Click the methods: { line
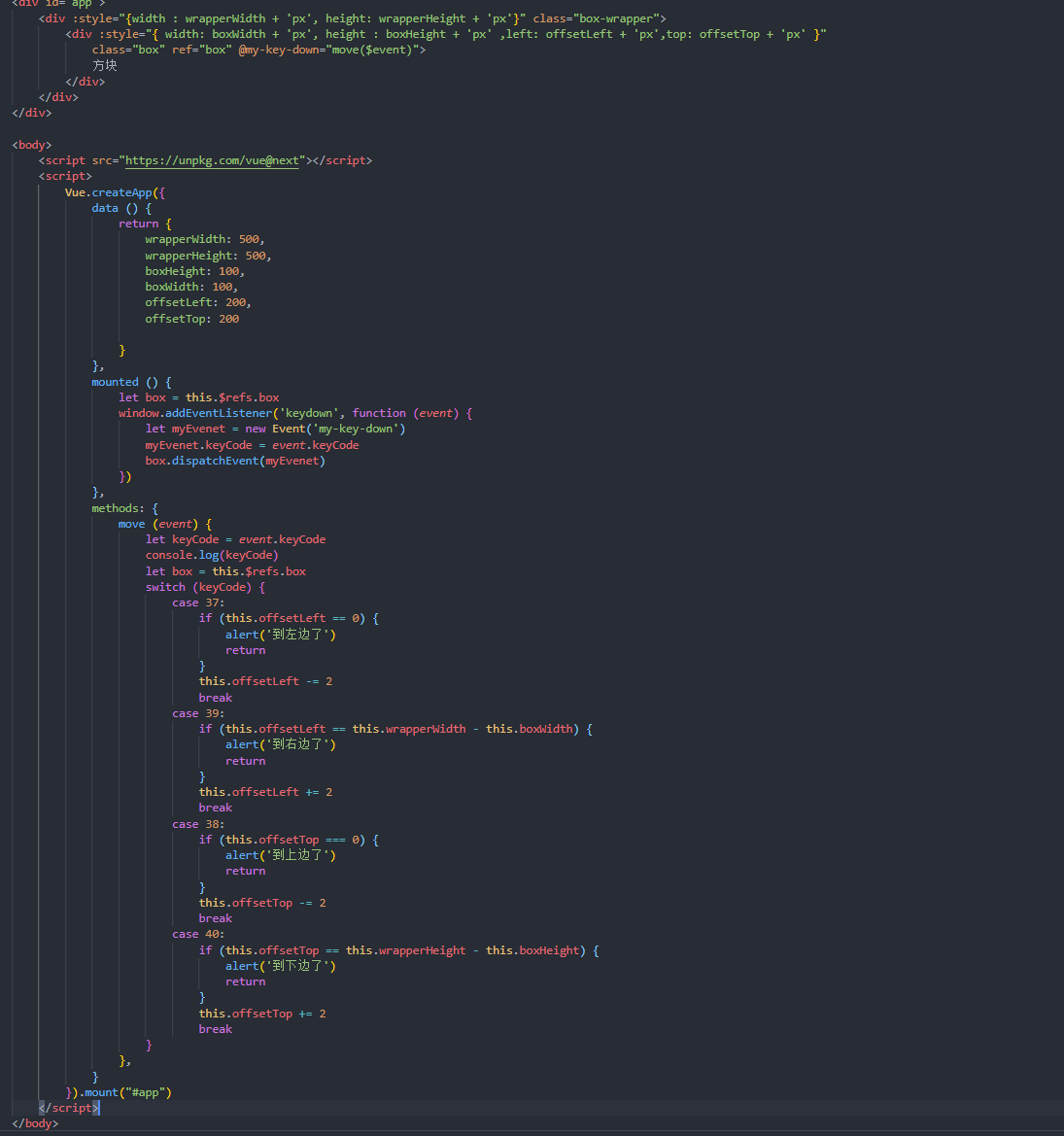 pyautogui.click(x=124, y=508)
